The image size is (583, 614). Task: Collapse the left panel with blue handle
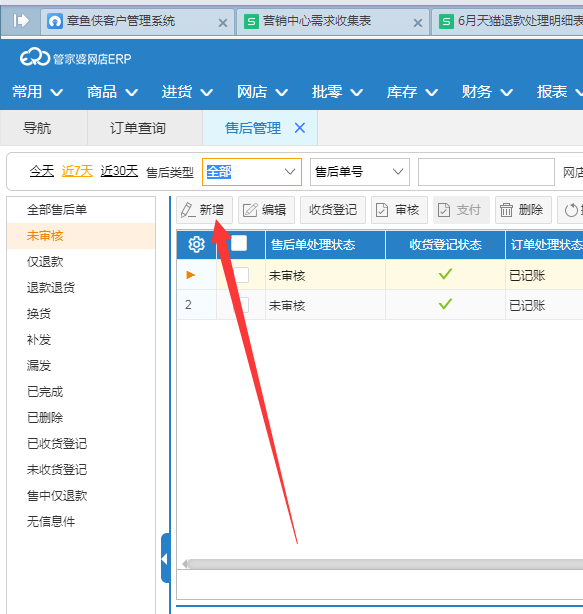coord(165,558)
